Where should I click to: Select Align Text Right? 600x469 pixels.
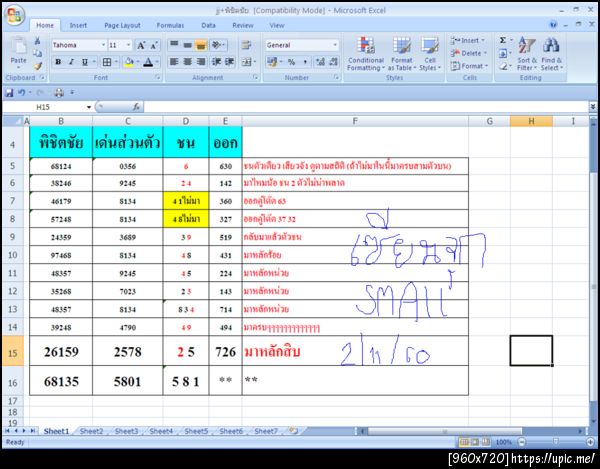click(201, 62)
